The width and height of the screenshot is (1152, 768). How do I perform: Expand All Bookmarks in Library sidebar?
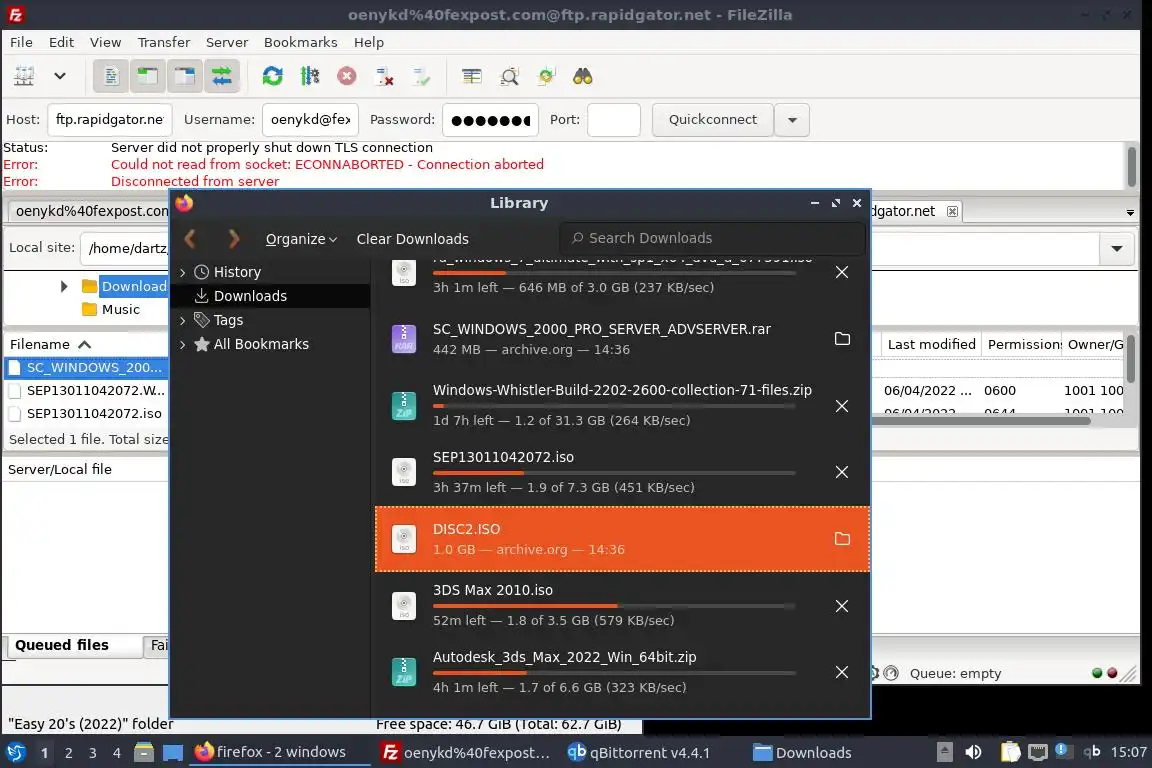click(x=182, y=344)
